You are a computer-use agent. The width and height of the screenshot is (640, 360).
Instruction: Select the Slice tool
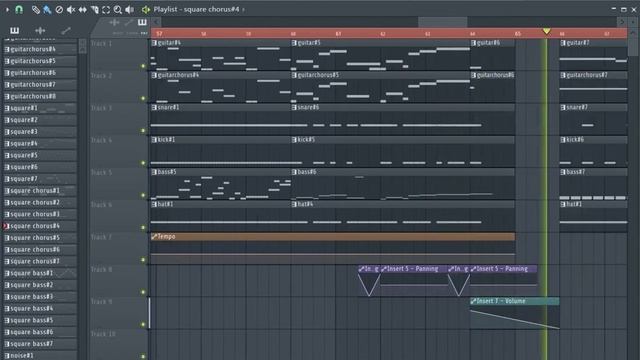94,9
